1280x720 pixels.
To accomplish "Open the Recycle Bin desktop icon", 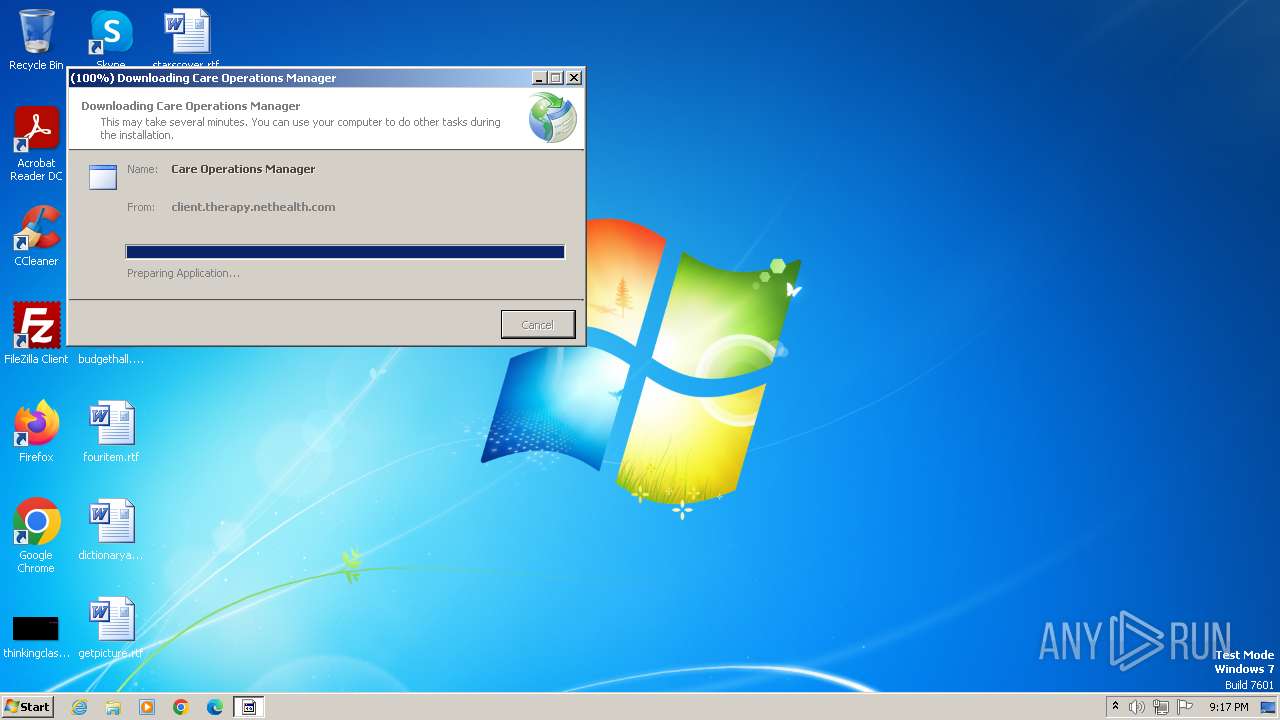I will tap(36, 40).
